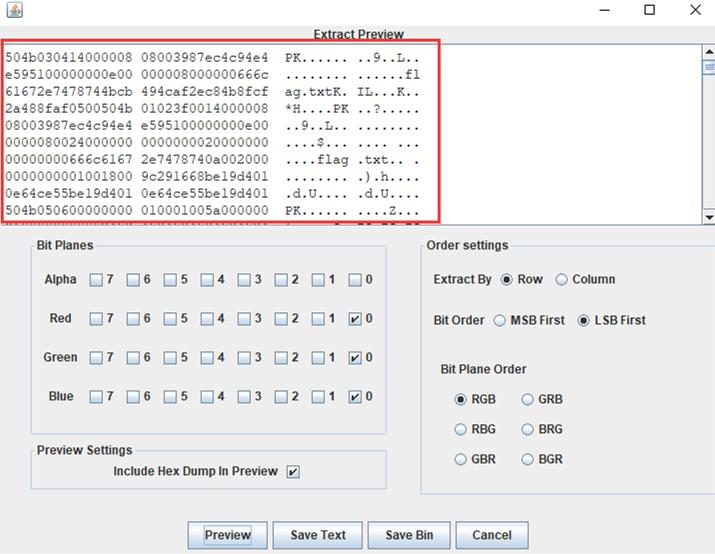Enable Alpha bit plane 4 checkbox
This screenshot has width=715, height=554.
tap(207, 280)
